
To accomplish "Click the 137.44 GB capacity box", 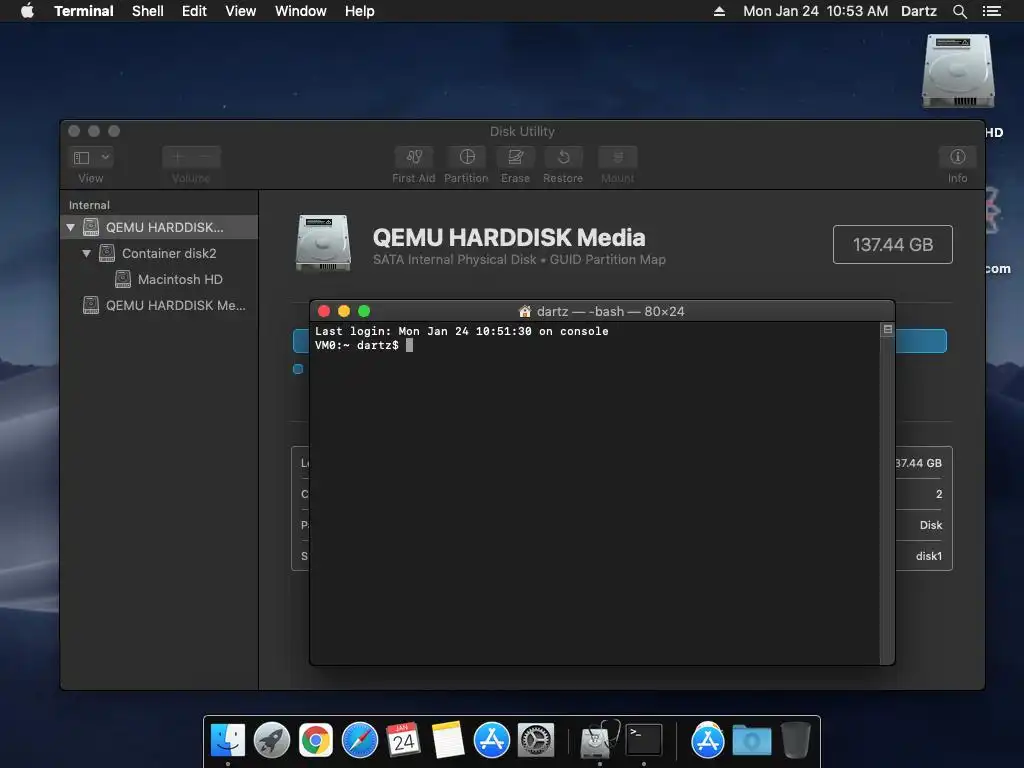I will tap(893, 245).
